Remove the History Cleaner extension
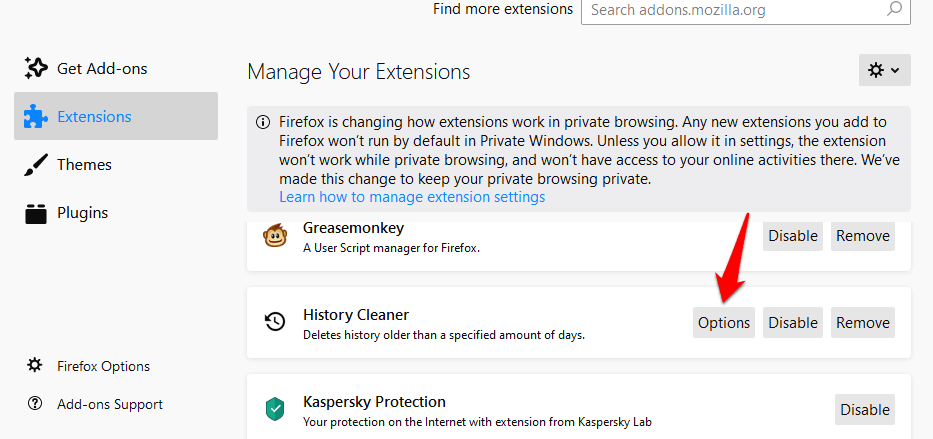 [863, 322]
